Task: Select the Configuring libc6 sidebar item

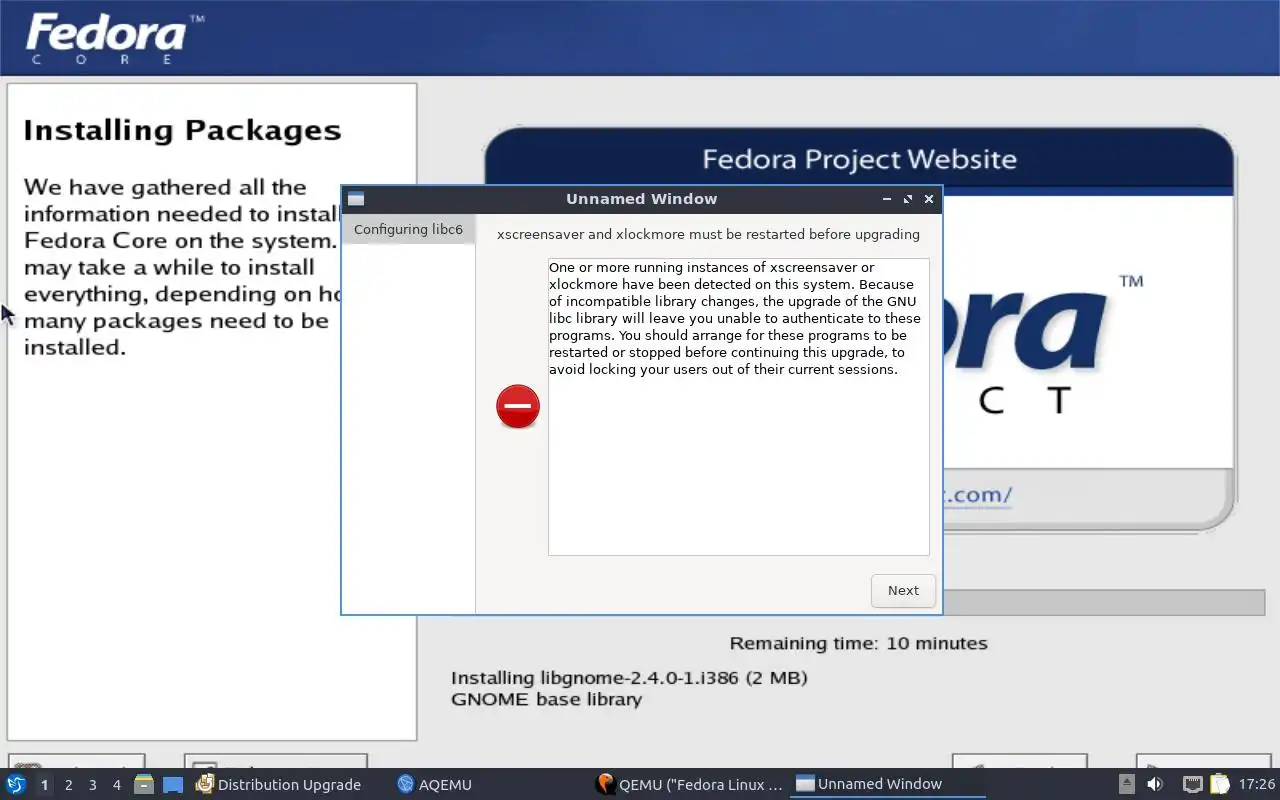Action: (x=408, y=229)
